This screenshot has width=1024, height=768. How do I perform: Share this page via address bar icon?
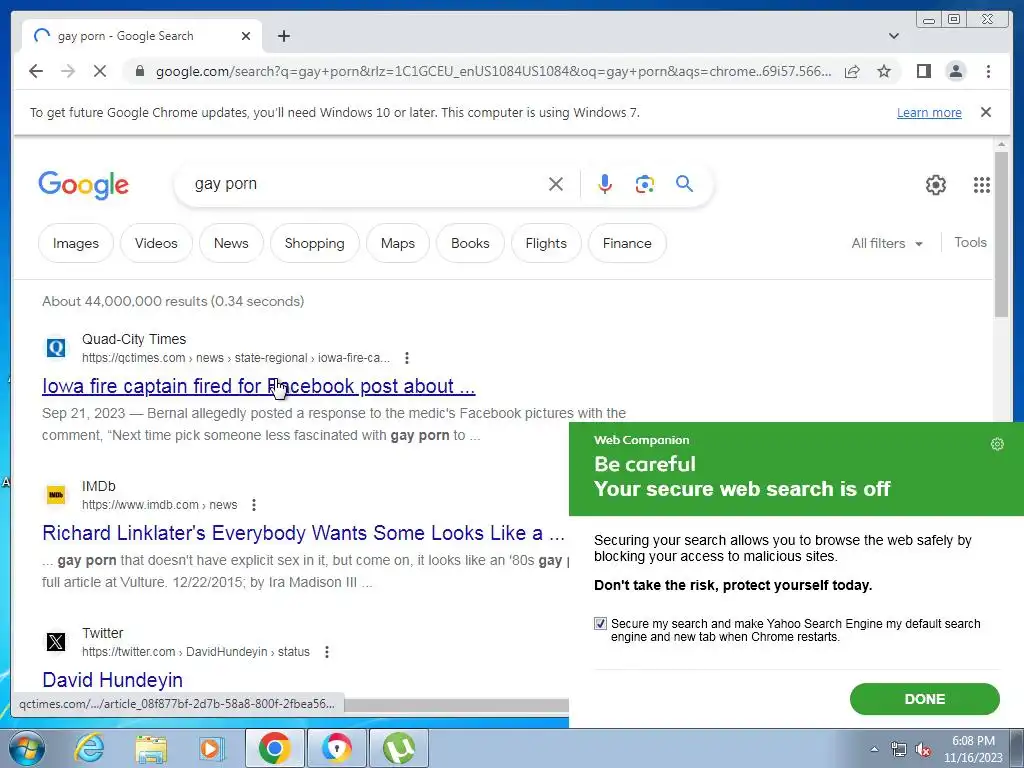852,72
